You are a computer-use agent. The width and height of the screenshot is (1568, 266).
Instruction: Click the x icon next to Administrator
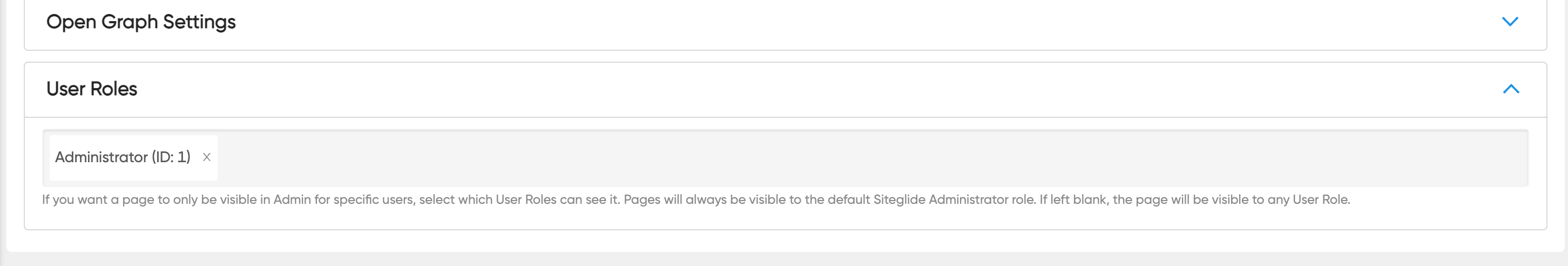pyautogui.click(x=206, y=157)
